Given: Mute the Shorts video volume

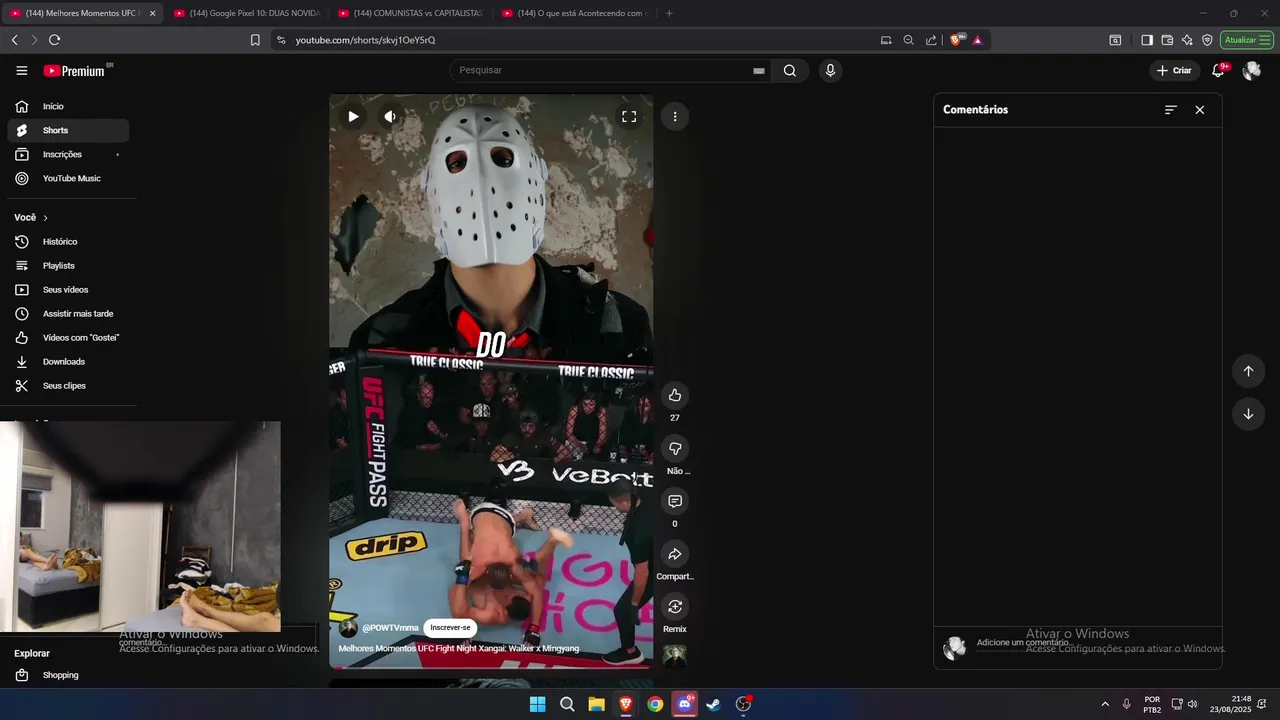Looking at the screenshot, I should coord(390,116).
